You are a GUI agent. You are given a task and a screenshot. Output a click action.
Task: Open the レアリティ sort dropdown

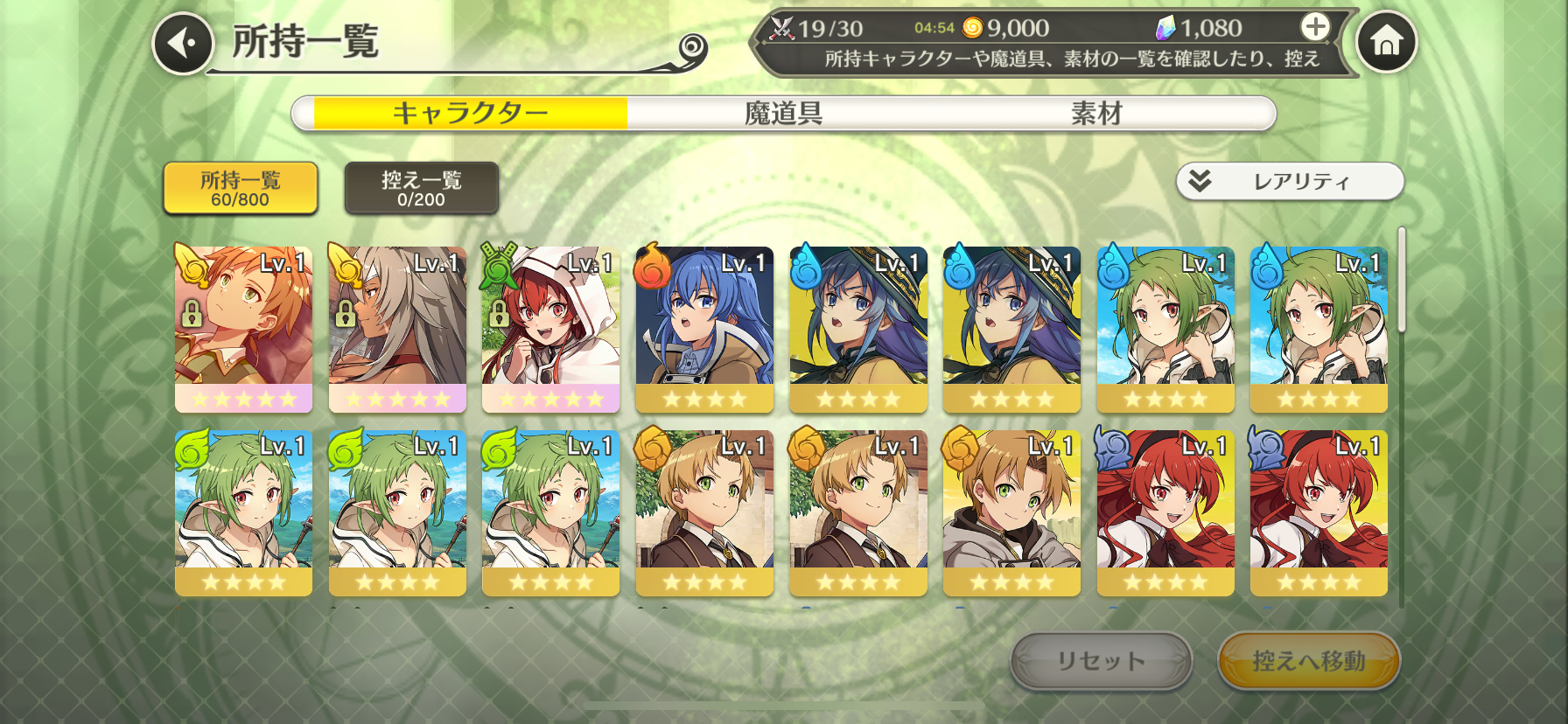[x=1290, y=181]
